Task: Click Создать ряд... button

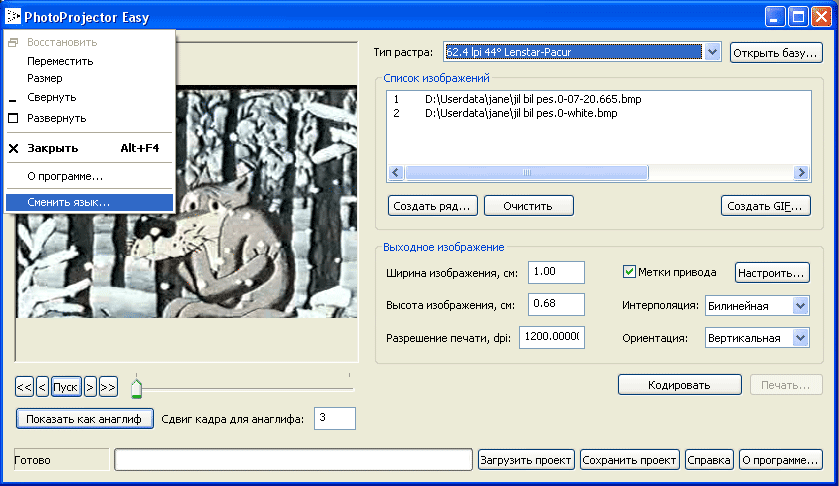Action: click(432, 206)
